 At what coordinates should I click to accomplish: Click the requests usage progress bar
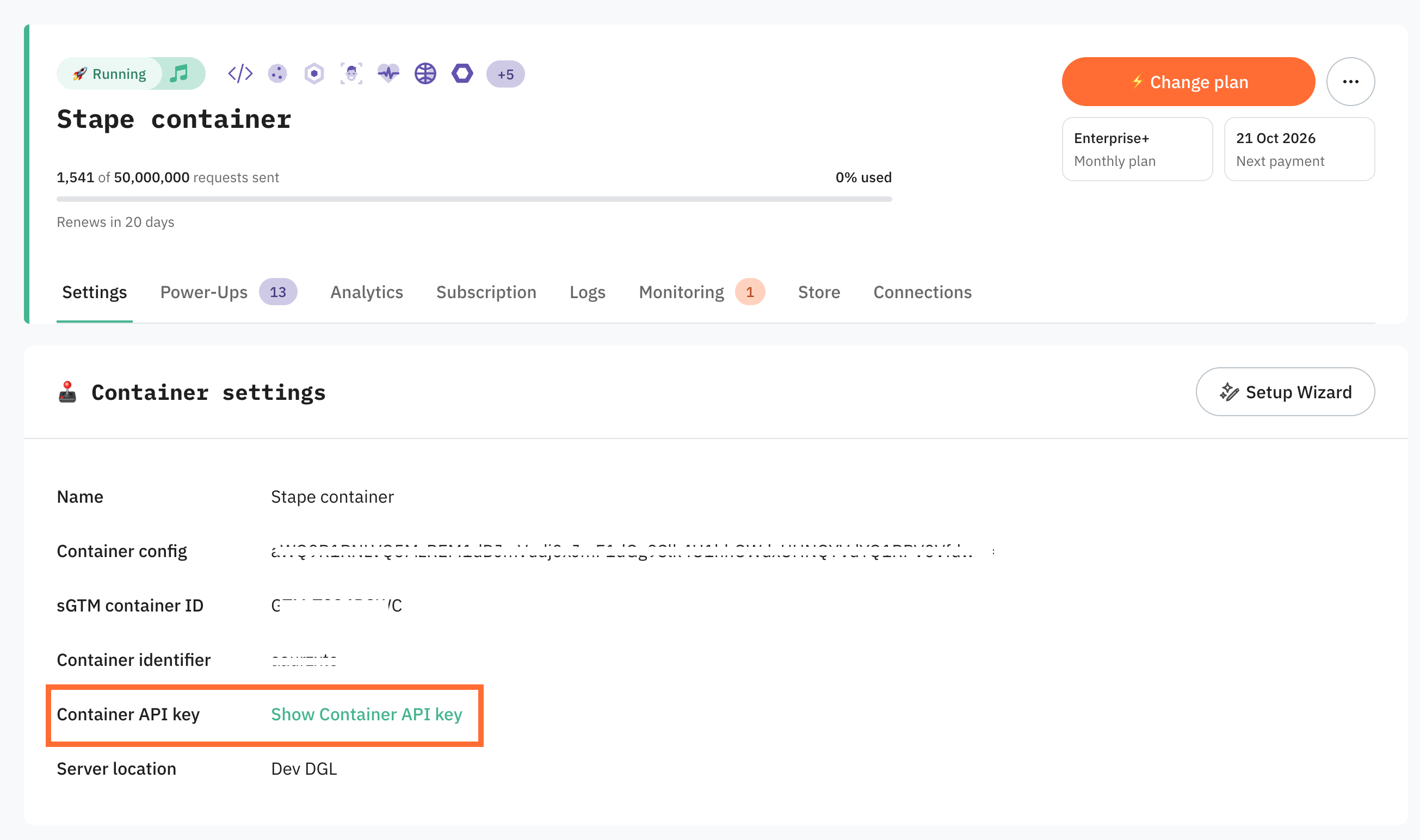(474, 199)
